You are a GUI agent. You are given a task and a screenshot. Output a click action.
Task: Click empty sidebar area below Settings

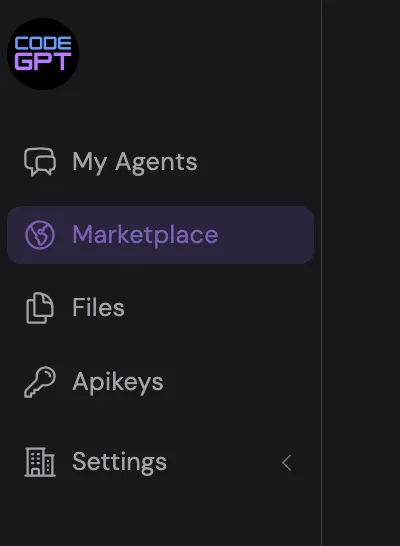(x=160, y=514)
